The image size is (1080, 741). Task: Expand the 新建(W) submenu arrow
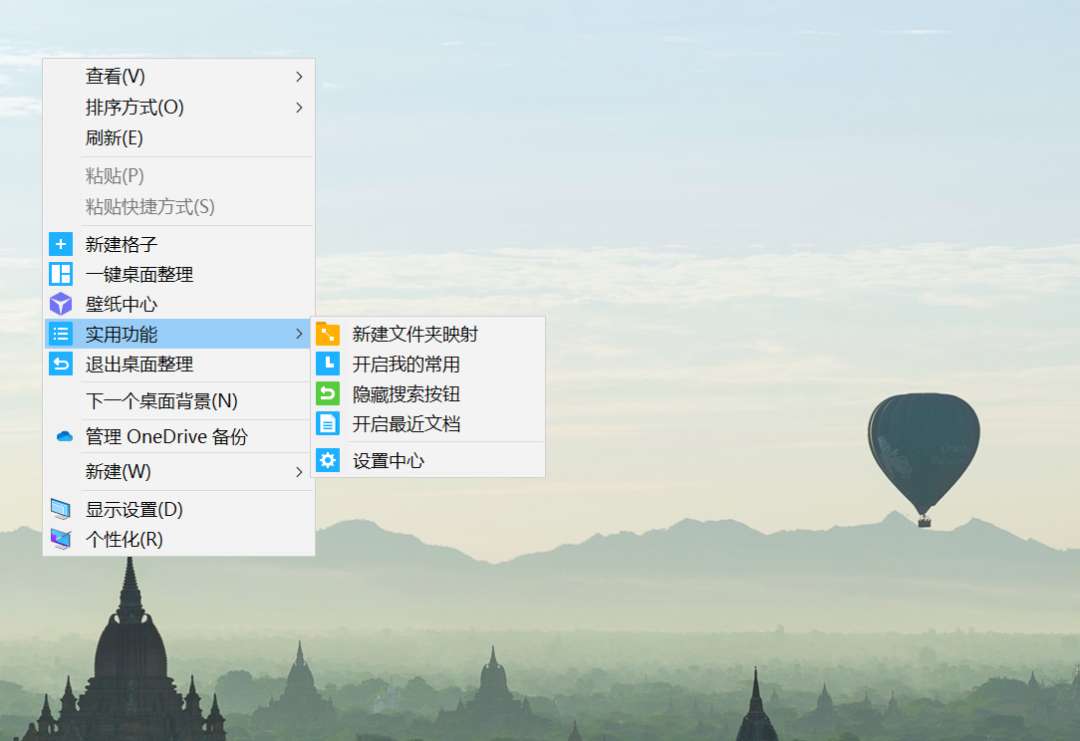pos(299,472)
